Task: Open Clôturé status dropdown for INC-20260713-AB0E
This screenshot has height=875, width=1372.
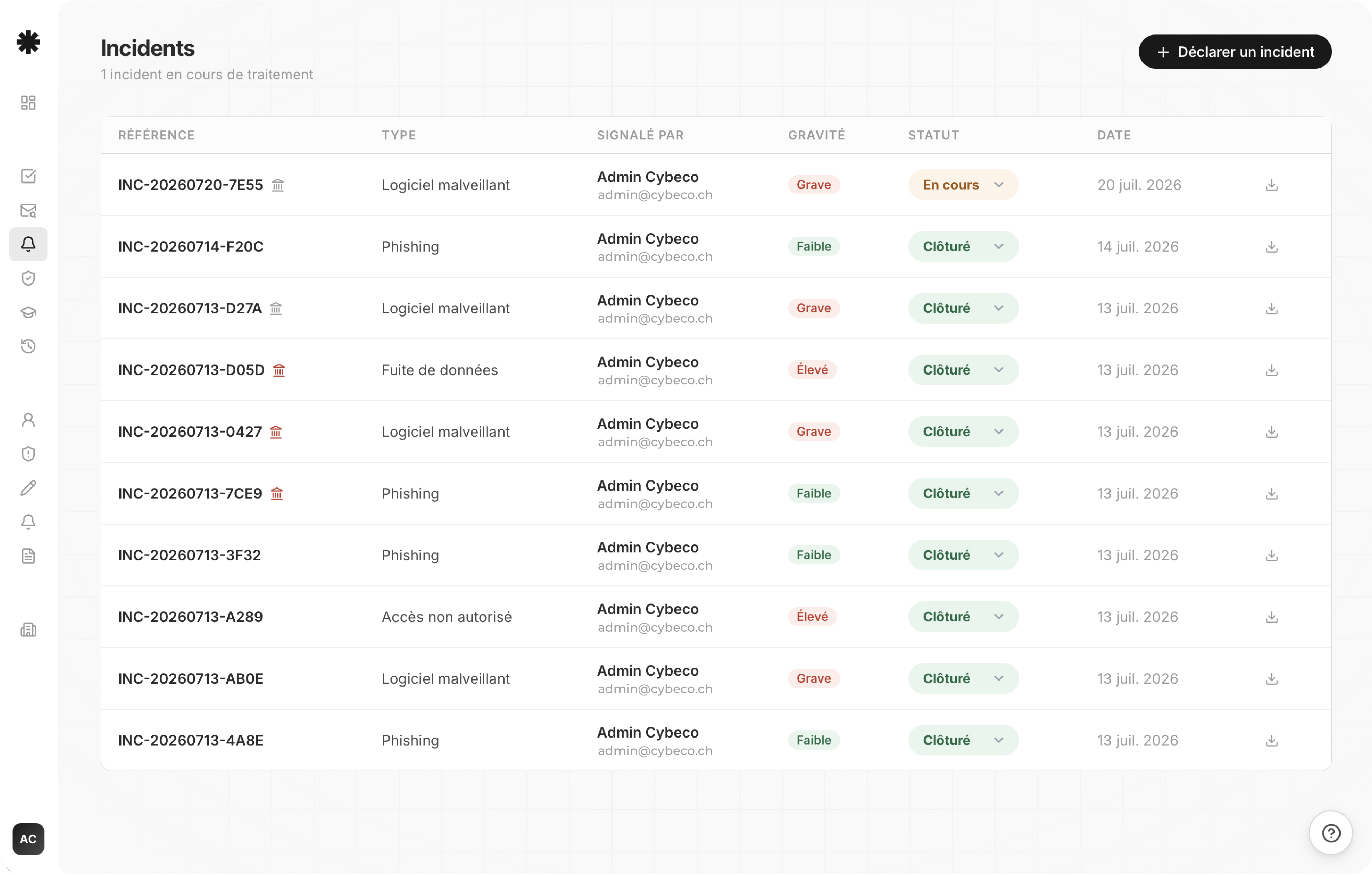Action: pos(963,678)
